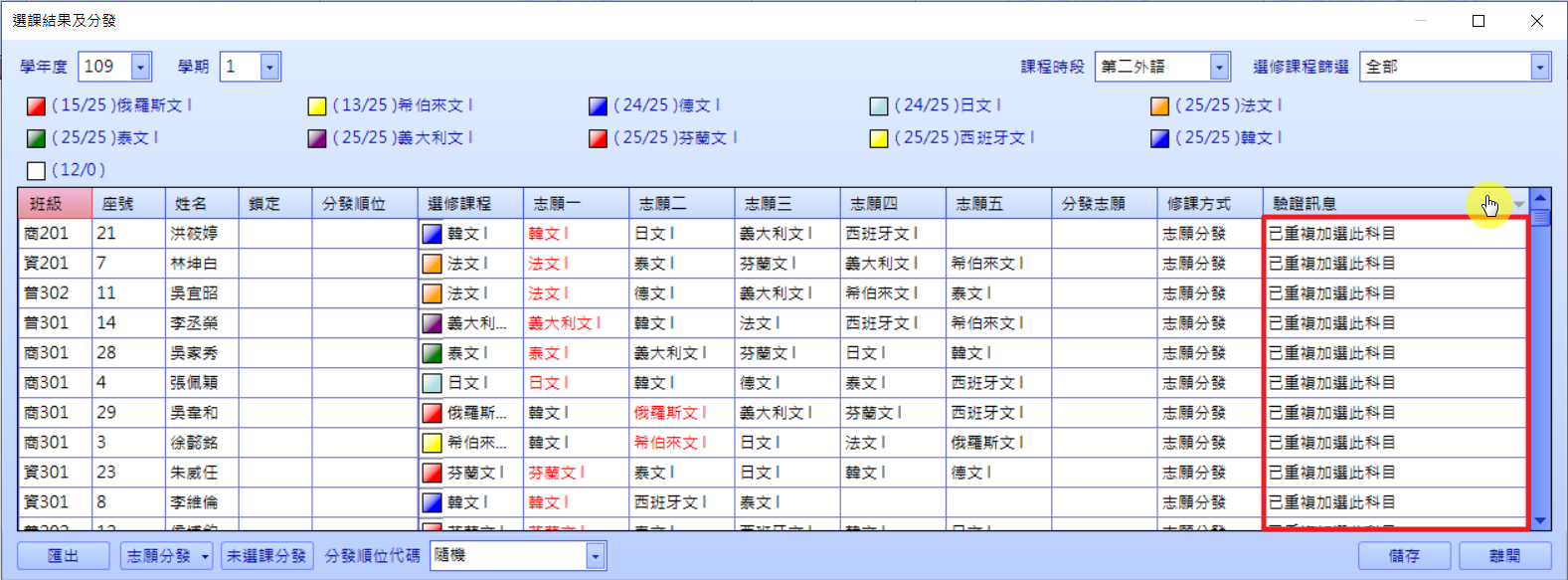Select the blue 德文 I legend icon
This screenshot has height=580, width=1568.
tap(598, 106)
